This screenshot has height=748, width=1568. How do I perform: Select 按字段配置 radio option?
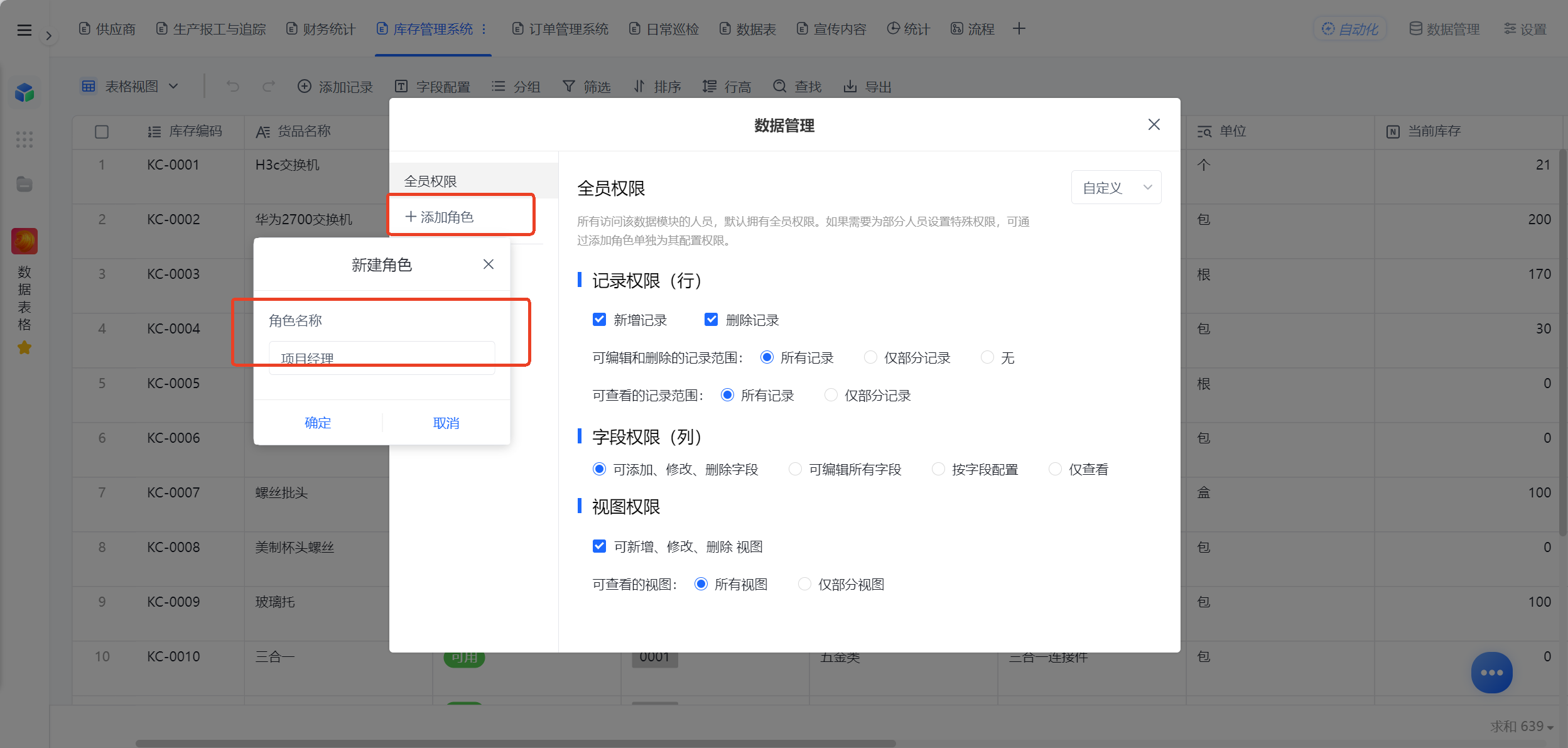938,469
